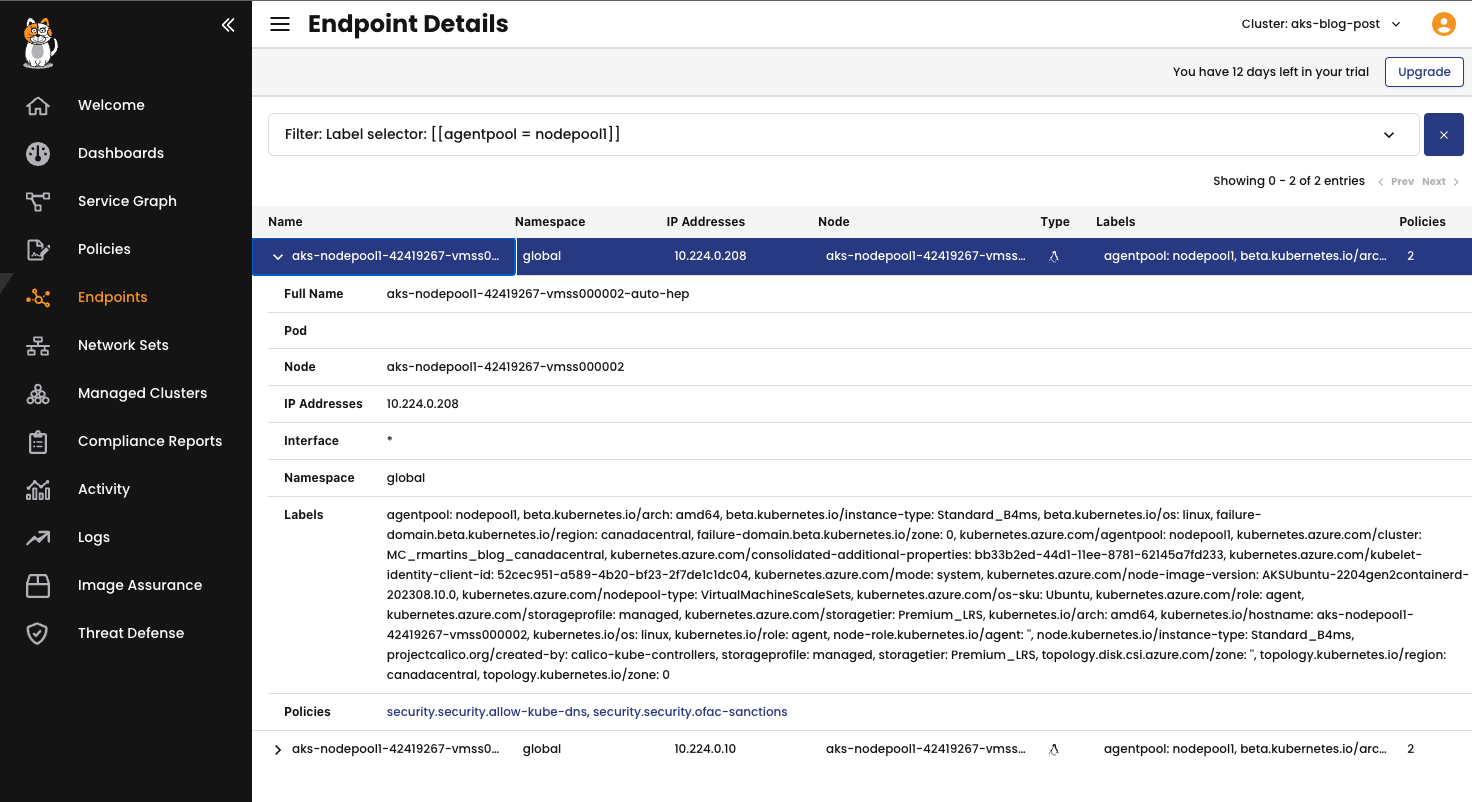The width and height of the screenshot is (1472, 802).
Task: Click policies count 2 in the 10.224.0.10 row
Action: pyautogui.click(x=1410, y=749)
